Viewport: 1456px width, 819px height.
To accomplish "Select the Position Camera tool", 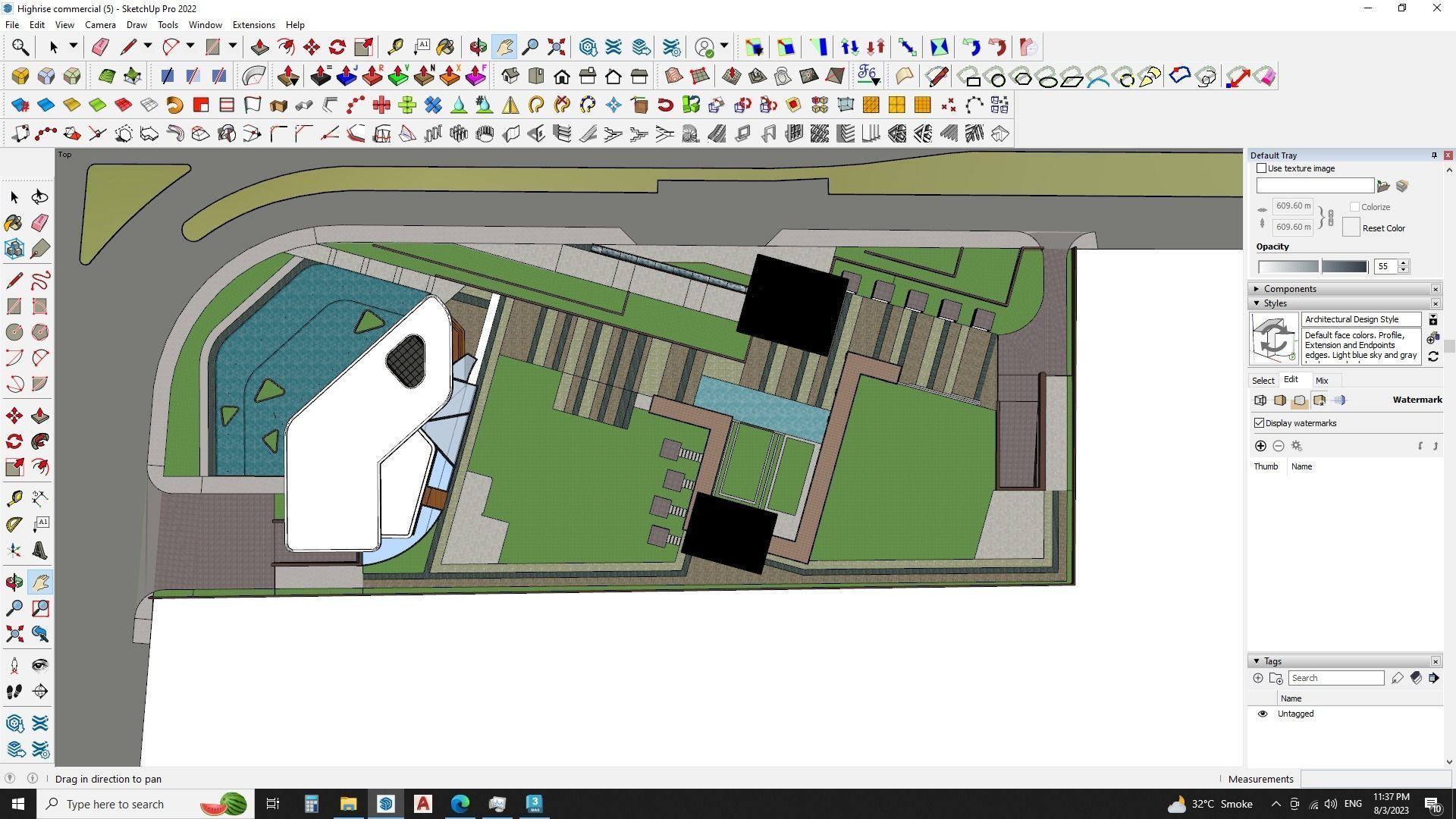I will (14, 666).
